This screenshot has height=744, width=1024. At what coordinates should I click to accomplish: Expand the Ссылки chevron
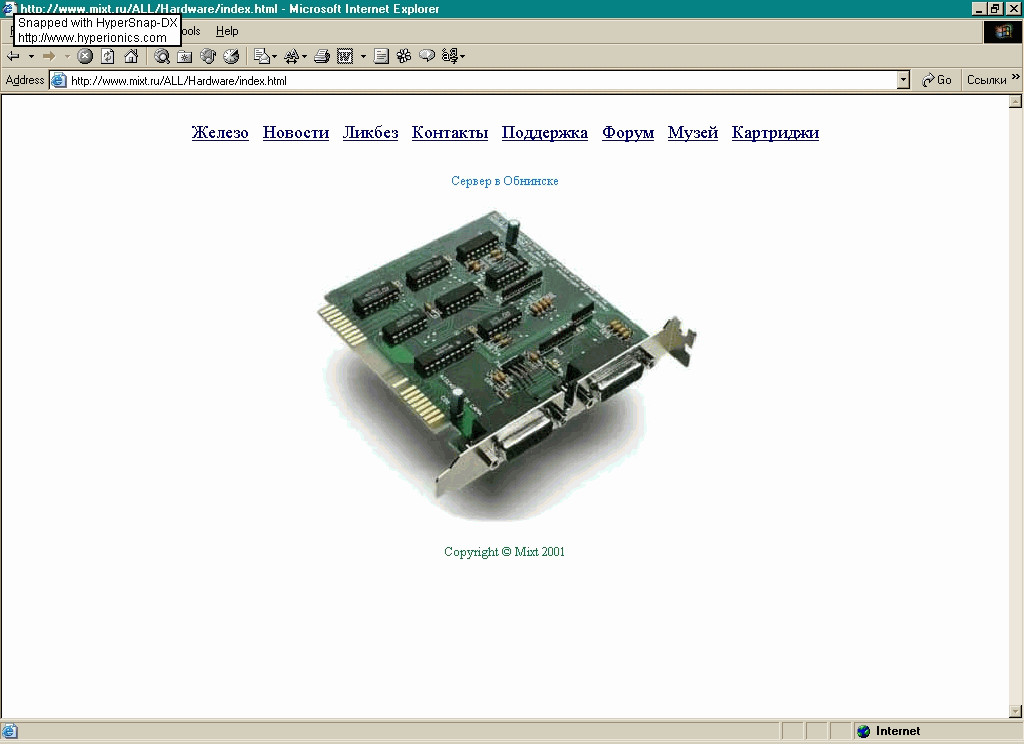1016,77
